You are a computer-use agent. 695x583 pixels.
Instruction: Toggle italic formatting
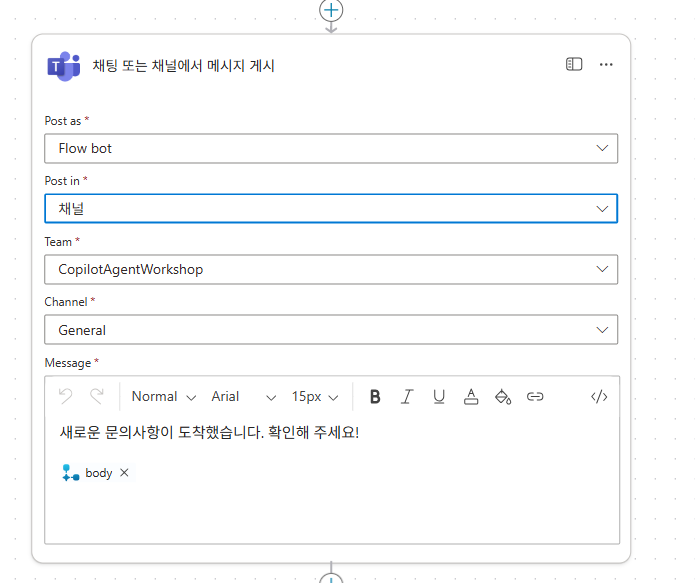coord(407,396)
